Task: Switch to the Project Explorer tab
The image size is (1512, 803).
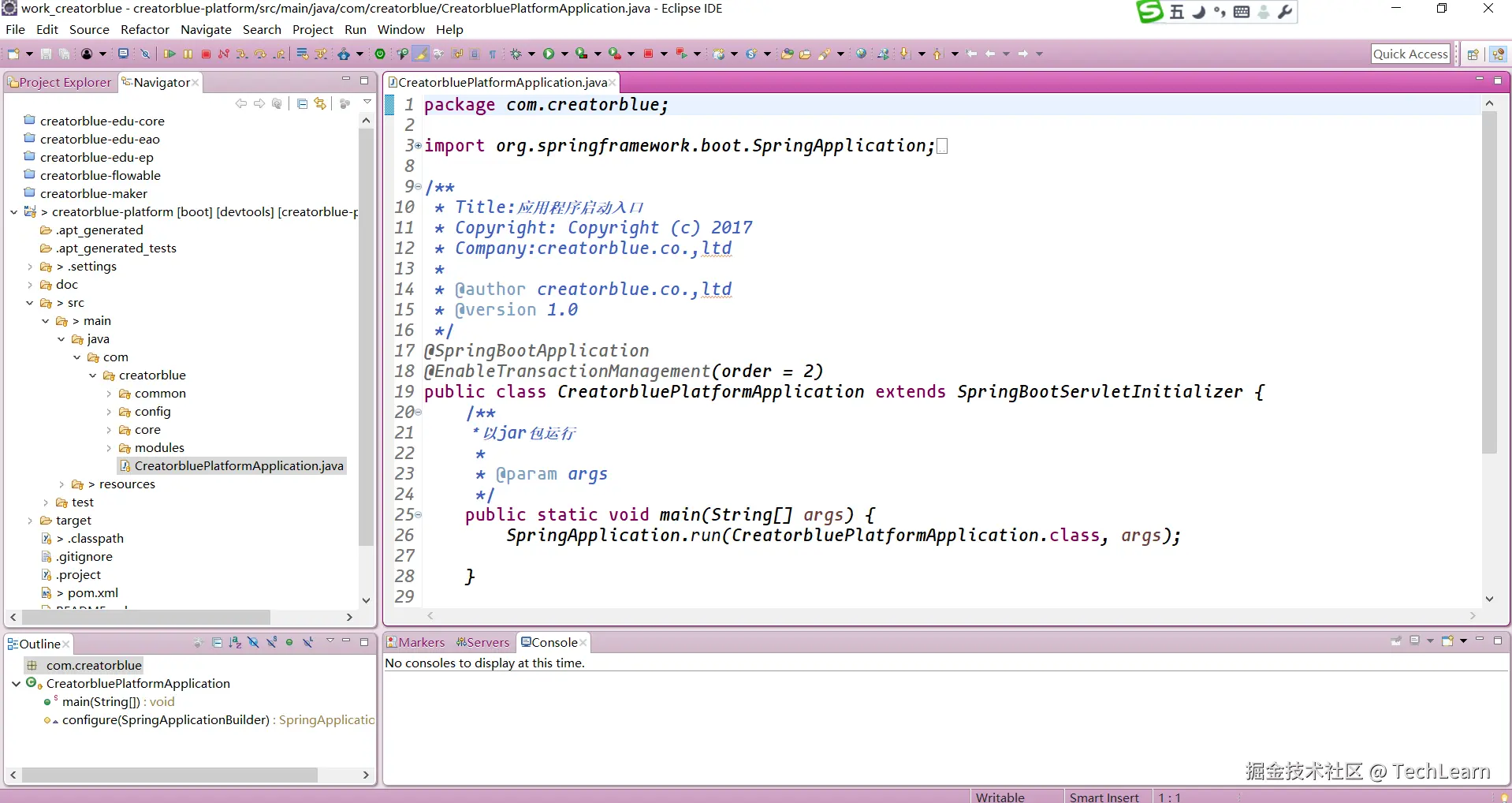Action: pos(59,82)
